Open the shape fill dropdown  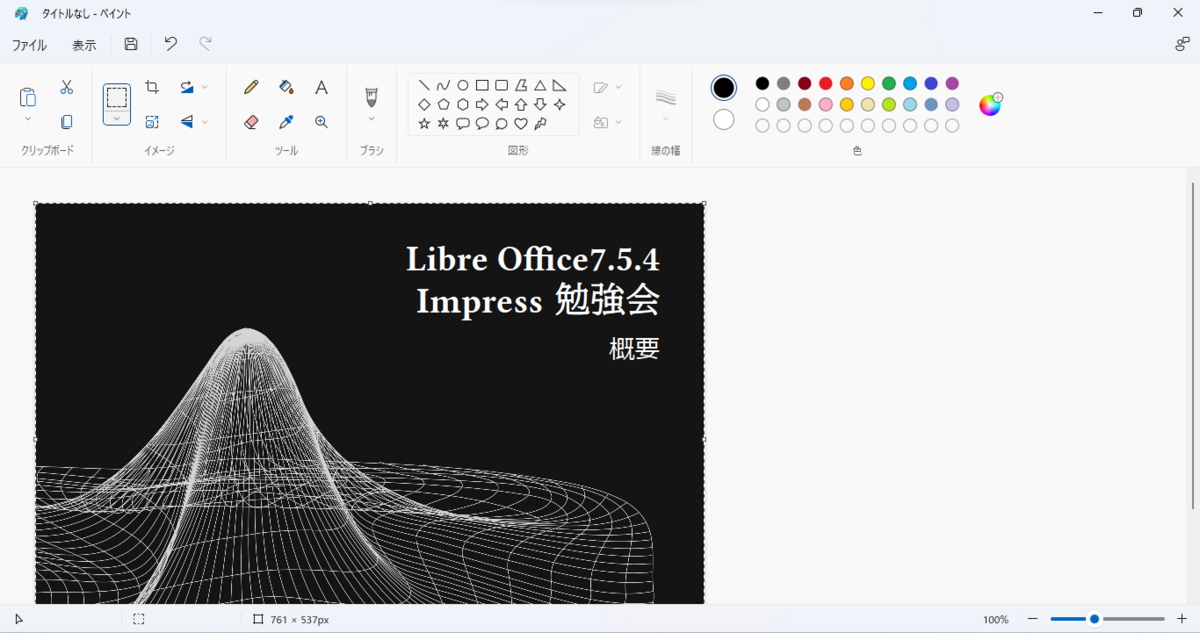607,122
